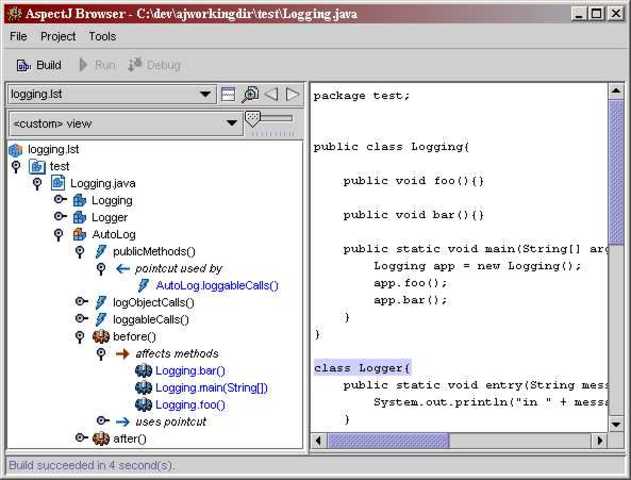Select the logging.lst root tree label
The image size is (631, 480).
tap(53, 150)
